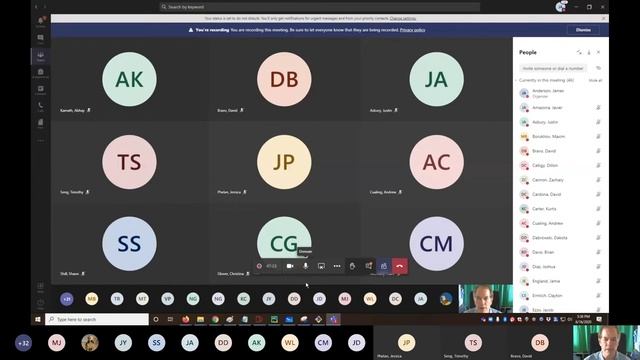
Task: Expand more apps ellipsis in left sidebar
Action: (40, 140)
